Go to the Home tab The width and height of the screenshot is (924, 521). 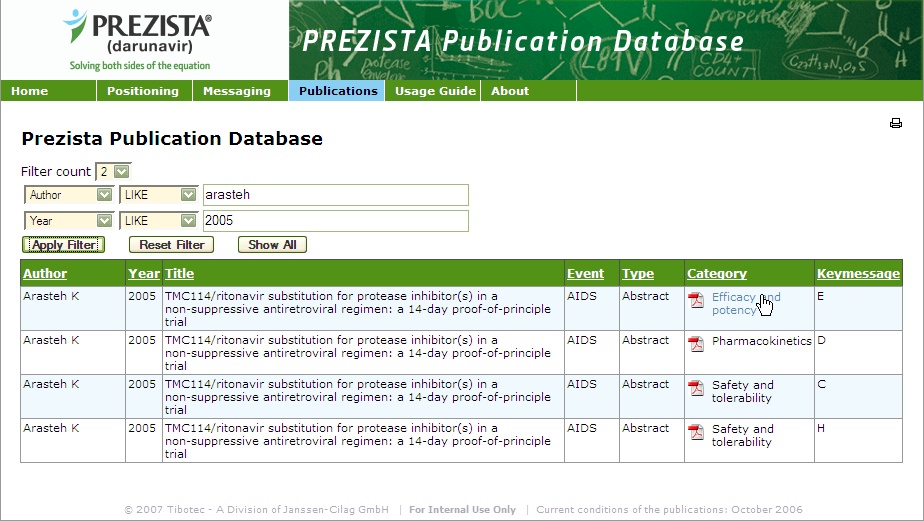48,91
